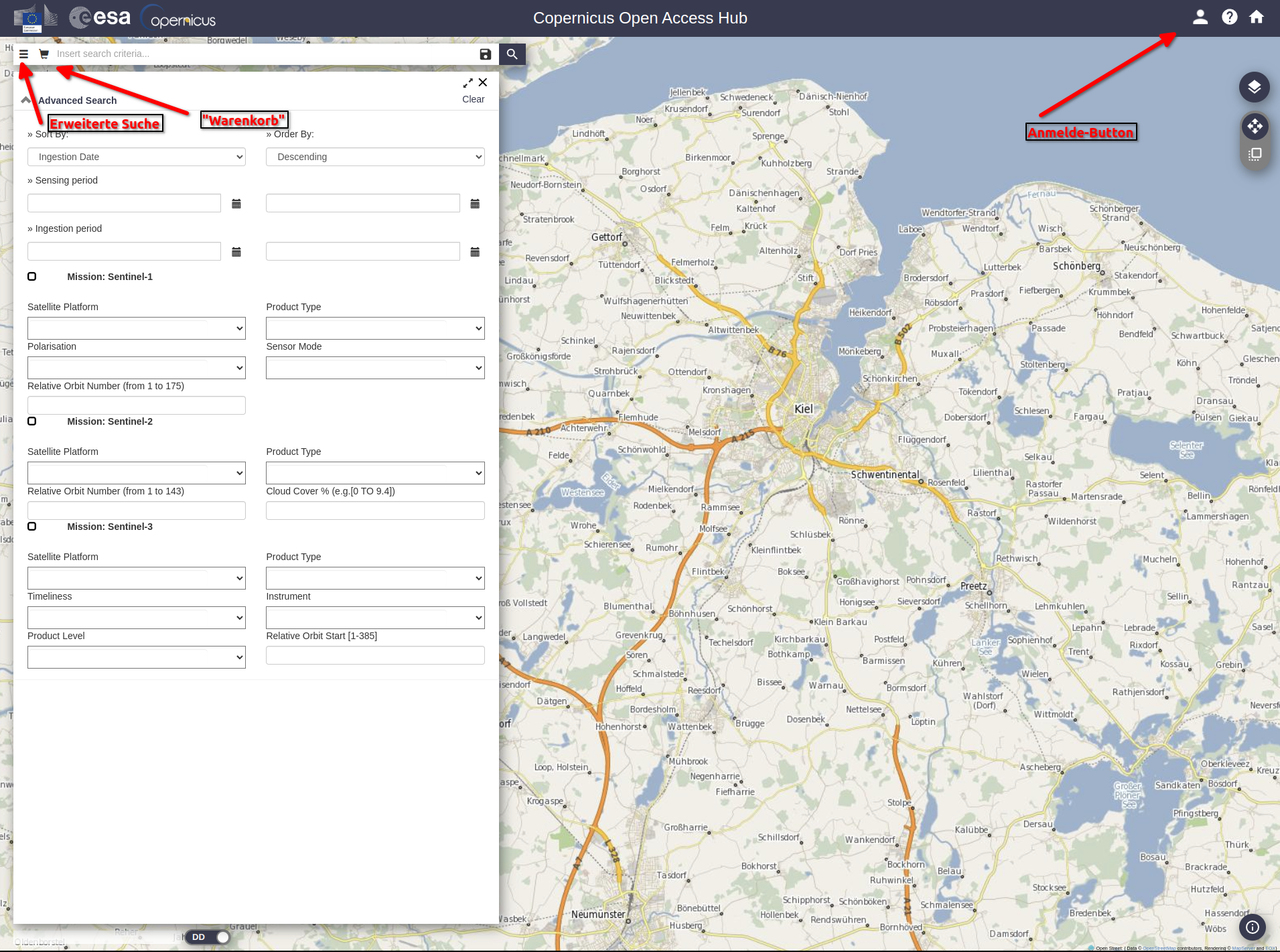Open the map layers selector
Image resolution: width=1280 pixels, height=952 pixels.
pos(1254,86)
